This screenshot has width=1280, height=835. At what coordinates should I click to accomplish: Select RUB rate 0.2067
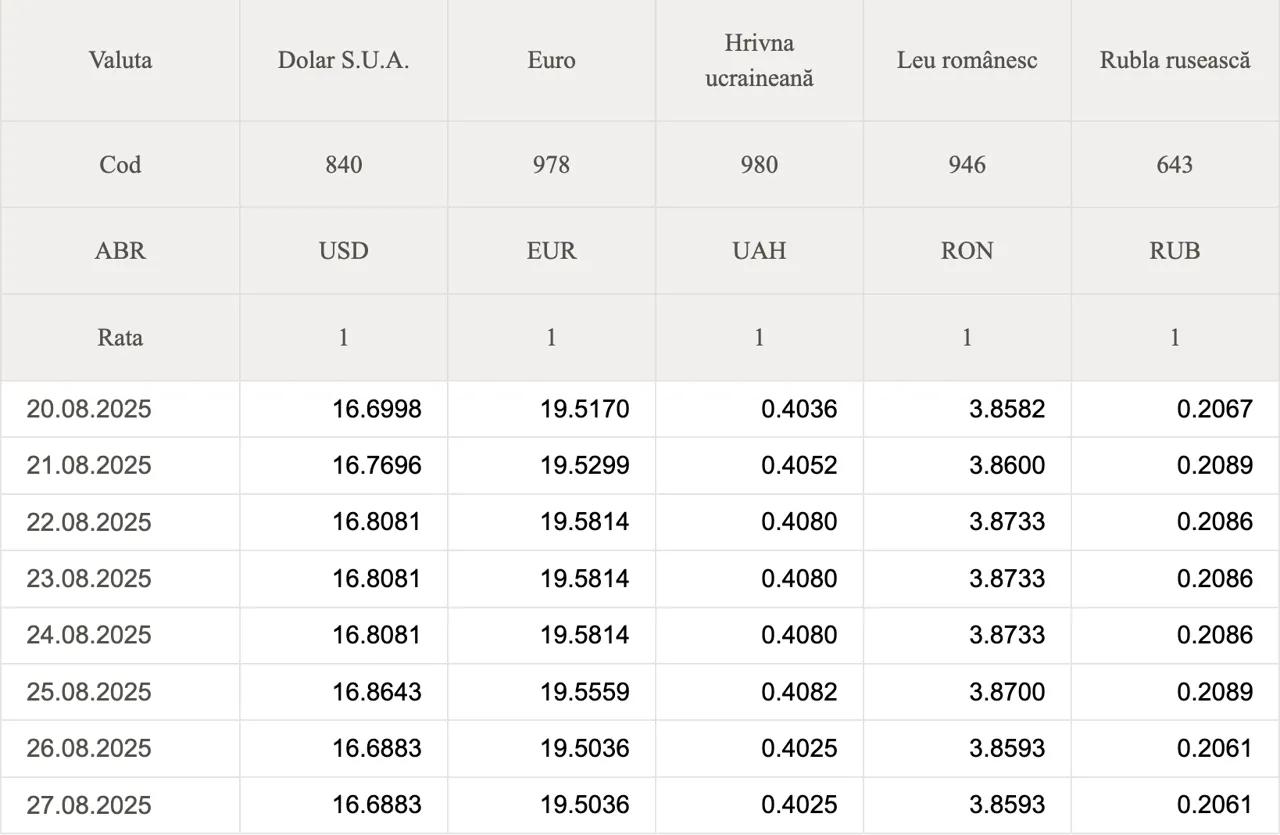point(1215,409)
